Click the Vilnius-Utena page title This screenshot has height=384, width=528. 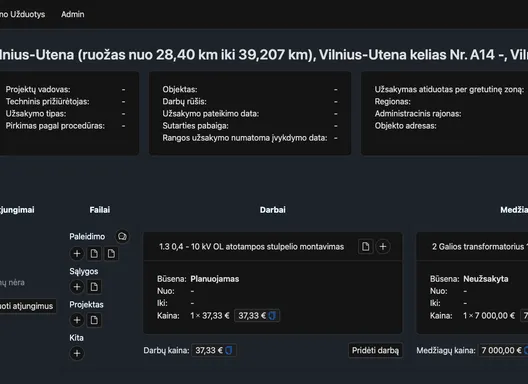point(264,55)
